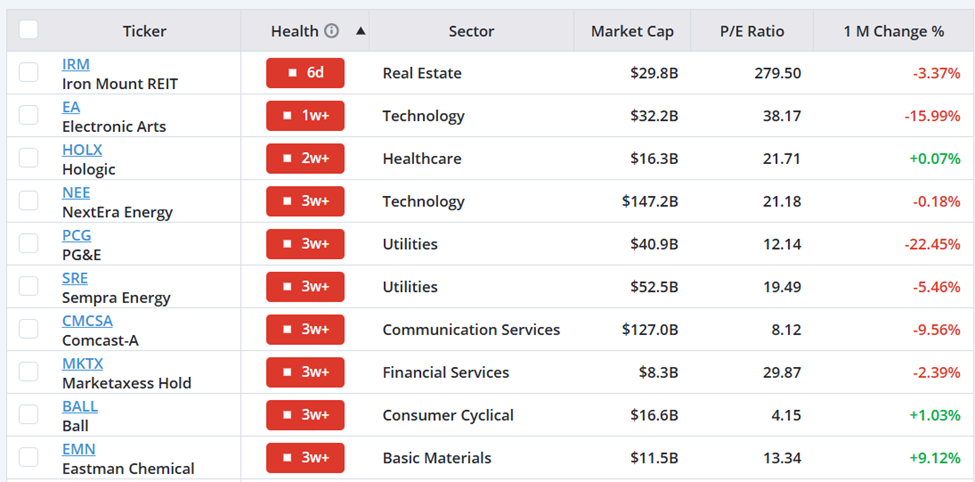Click the 3w+ health badge for NextEra Energy
Viewport: 975px width, 482px height.
pyautogui.click(x=305, y=202)
